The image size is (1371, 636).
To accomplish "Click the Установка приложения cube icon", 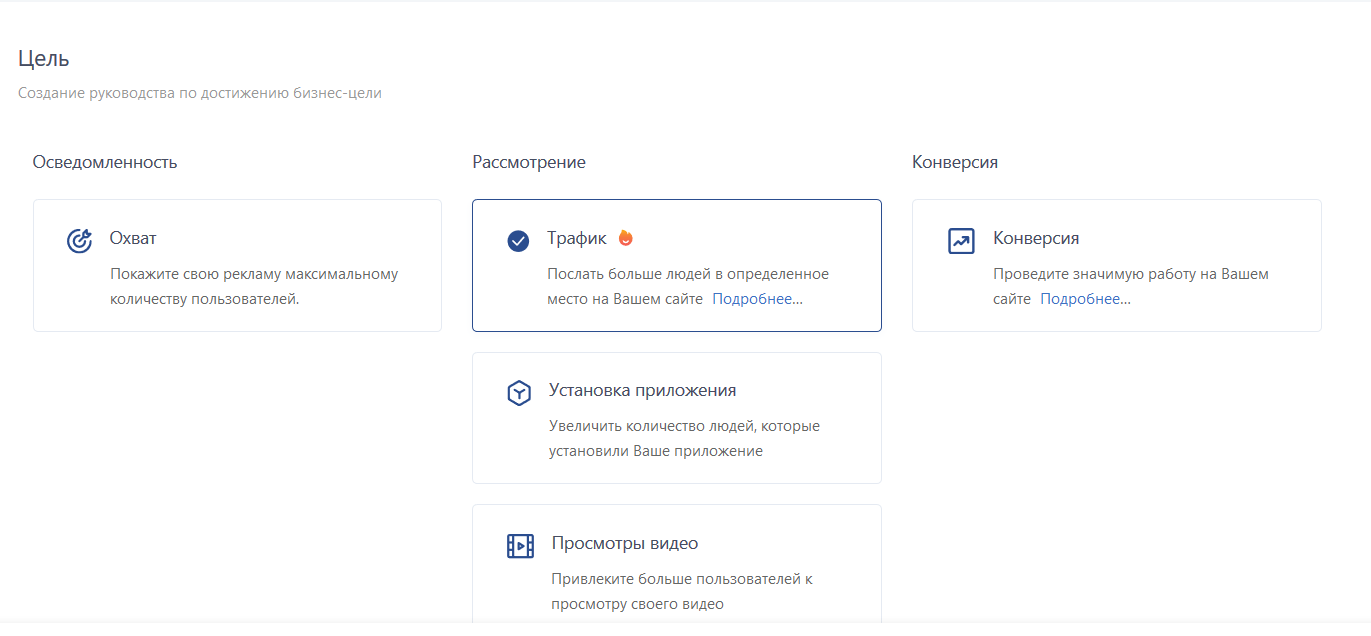I will (519, 393).
